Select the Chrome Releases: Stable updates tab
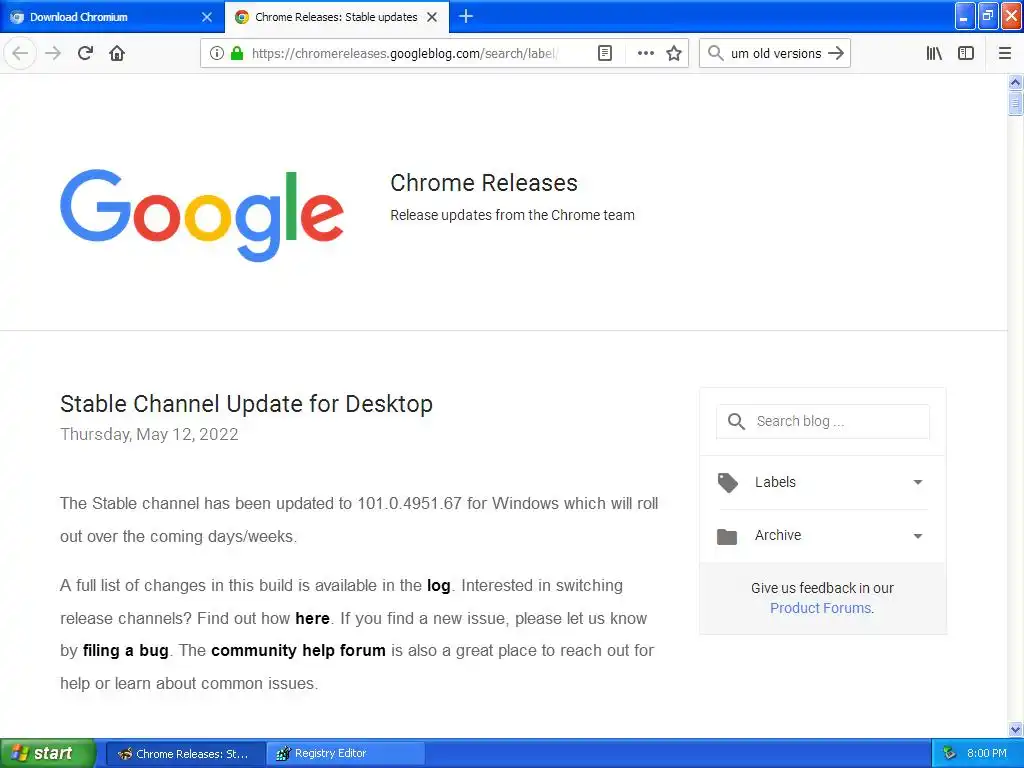This screenshot has height=768, width=1024. point(337,17)
